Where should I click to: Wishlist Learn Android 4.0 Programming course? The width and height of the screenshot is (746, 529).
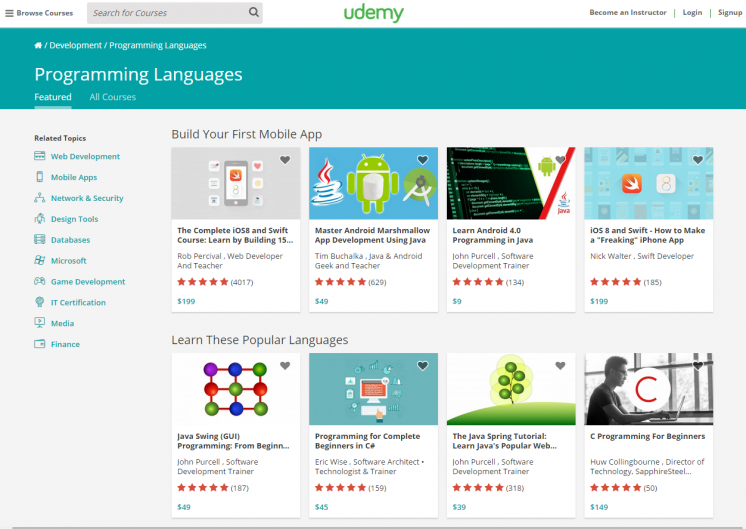pyautogui.click(x=560, y=160)
